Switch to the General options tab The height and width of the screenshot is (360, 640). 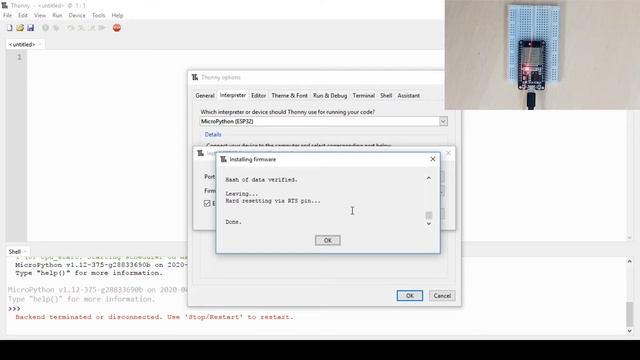coord(205,96)
